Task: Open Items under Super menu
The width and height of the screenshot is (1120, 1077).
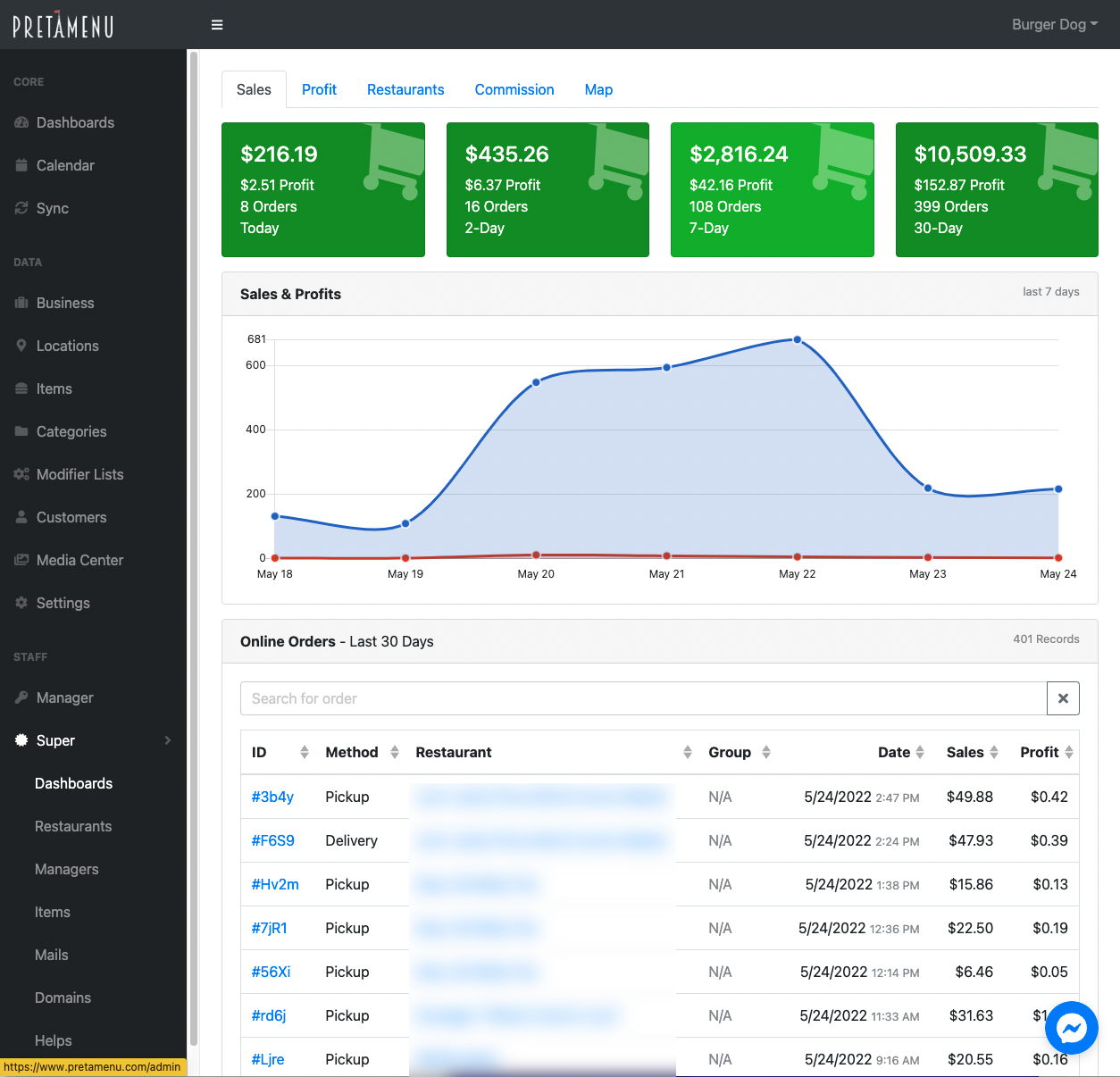Action: coord(53,912)
